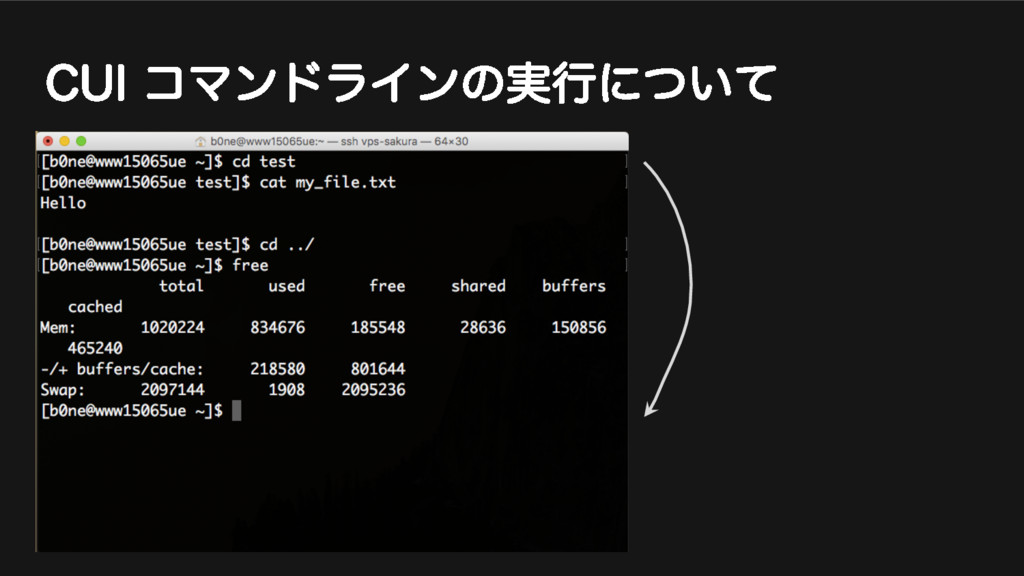Click buffers value 150856
This screenshot has width=1024, height=576.
579,327
